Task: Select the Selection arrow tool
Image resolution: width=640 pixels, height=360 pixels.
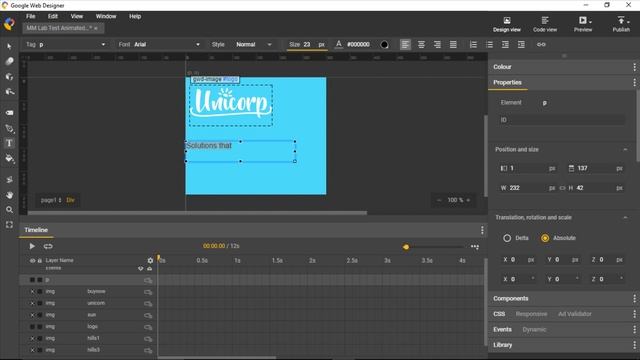Action: [9, 46]
